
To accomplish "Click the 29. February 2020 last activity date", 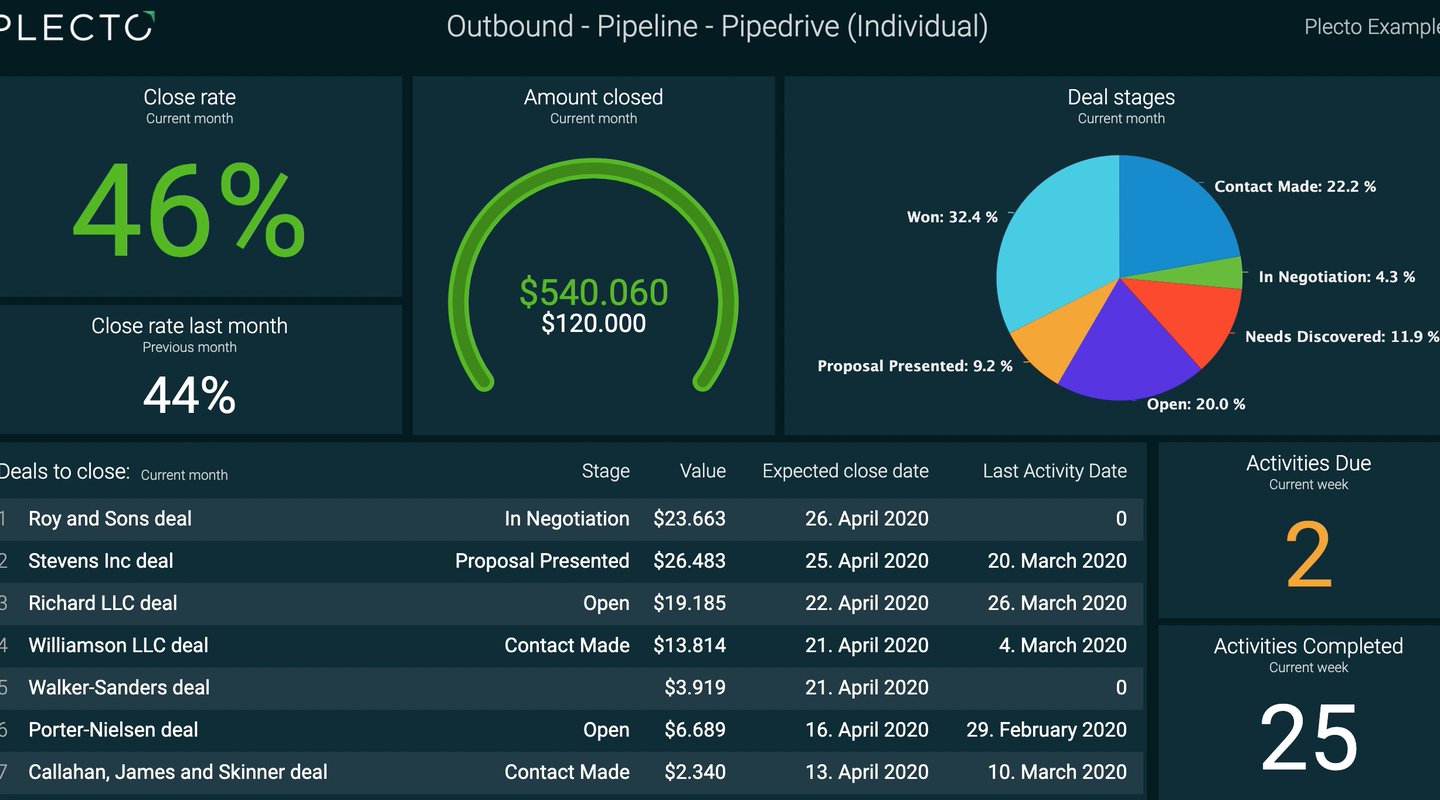I will (x=1047, y=730).
